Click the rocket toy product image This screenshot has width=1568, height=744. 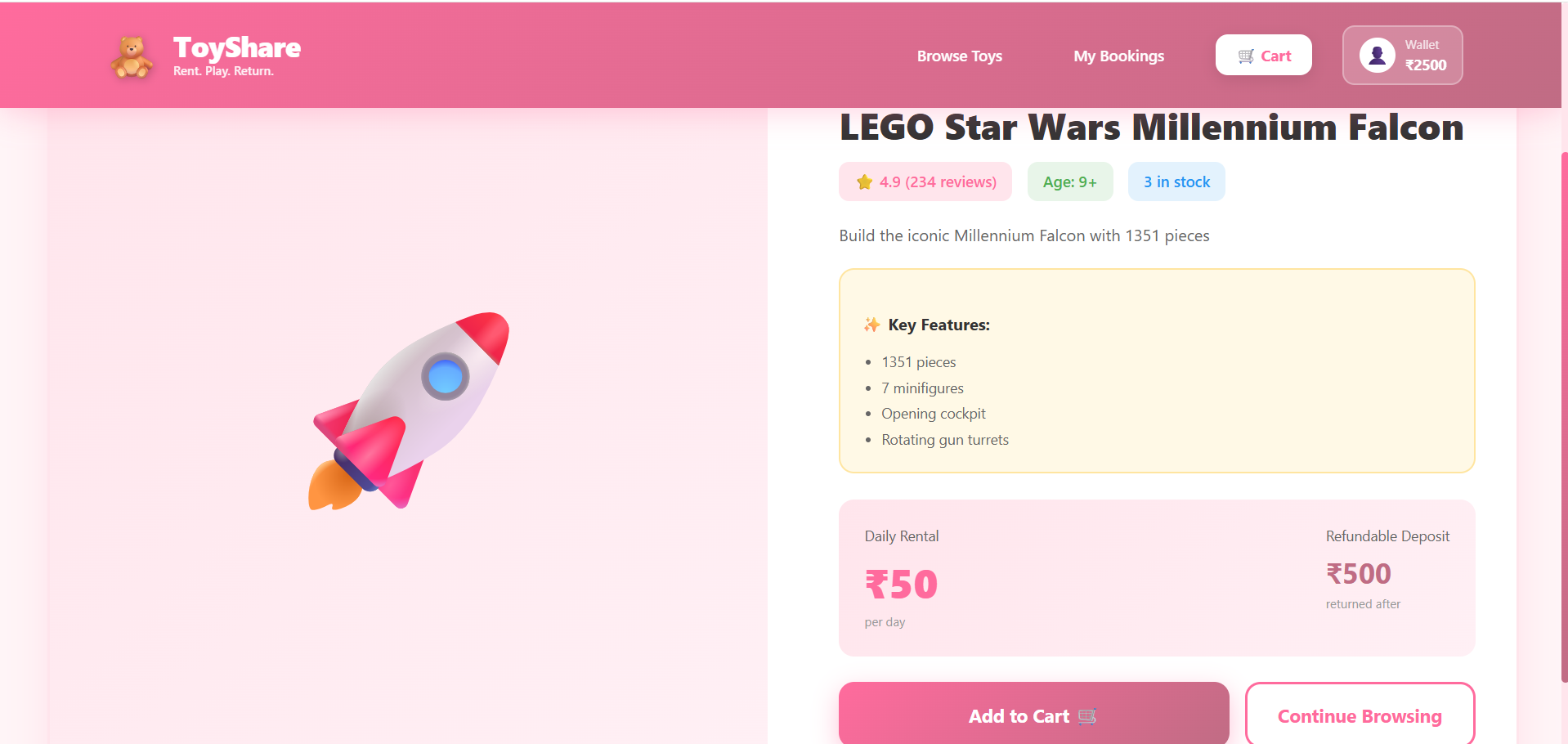(409, 410)
